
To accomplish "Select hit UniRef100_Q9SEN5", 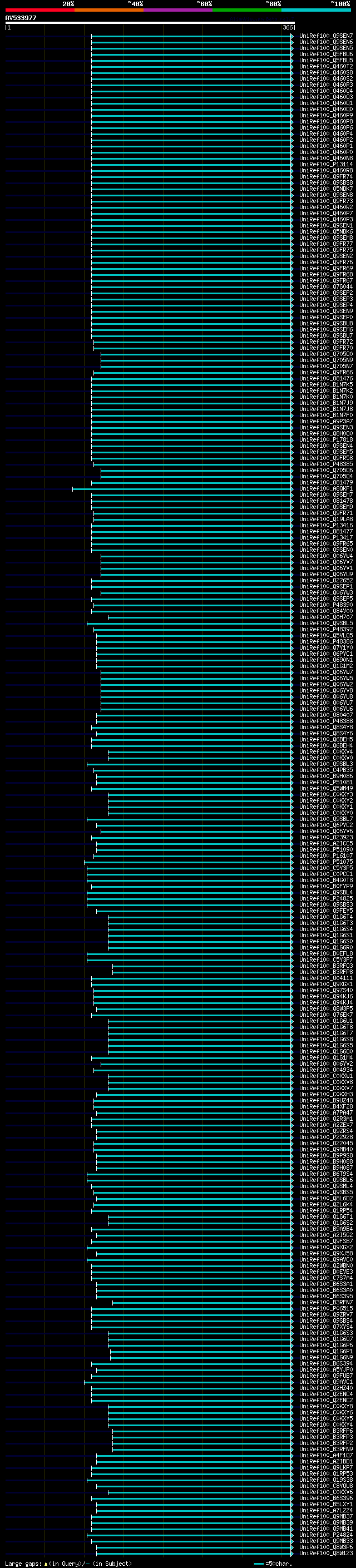I will [x=326, y=48].
